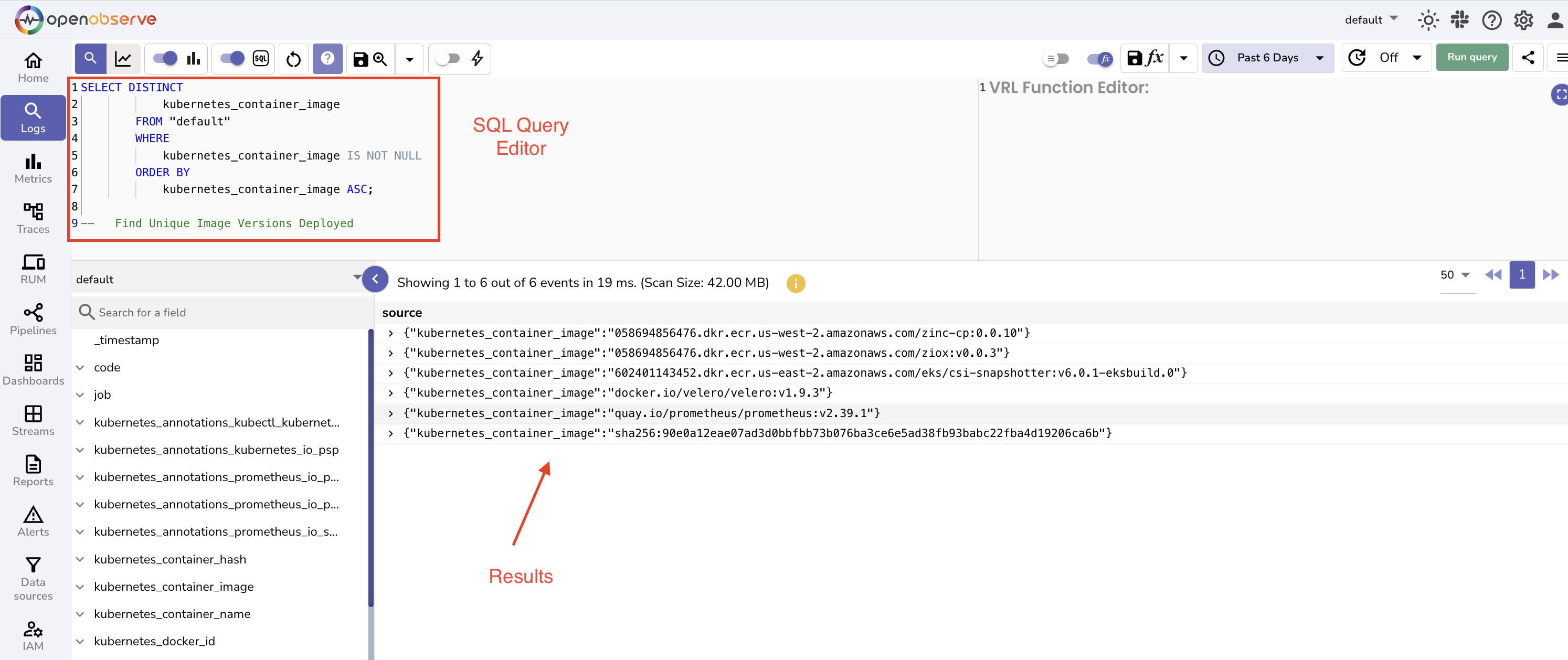The width and height of the screenshot is (1568, 660).
Task: Navigate to the Metrics panel
Action: pos(33,169)
